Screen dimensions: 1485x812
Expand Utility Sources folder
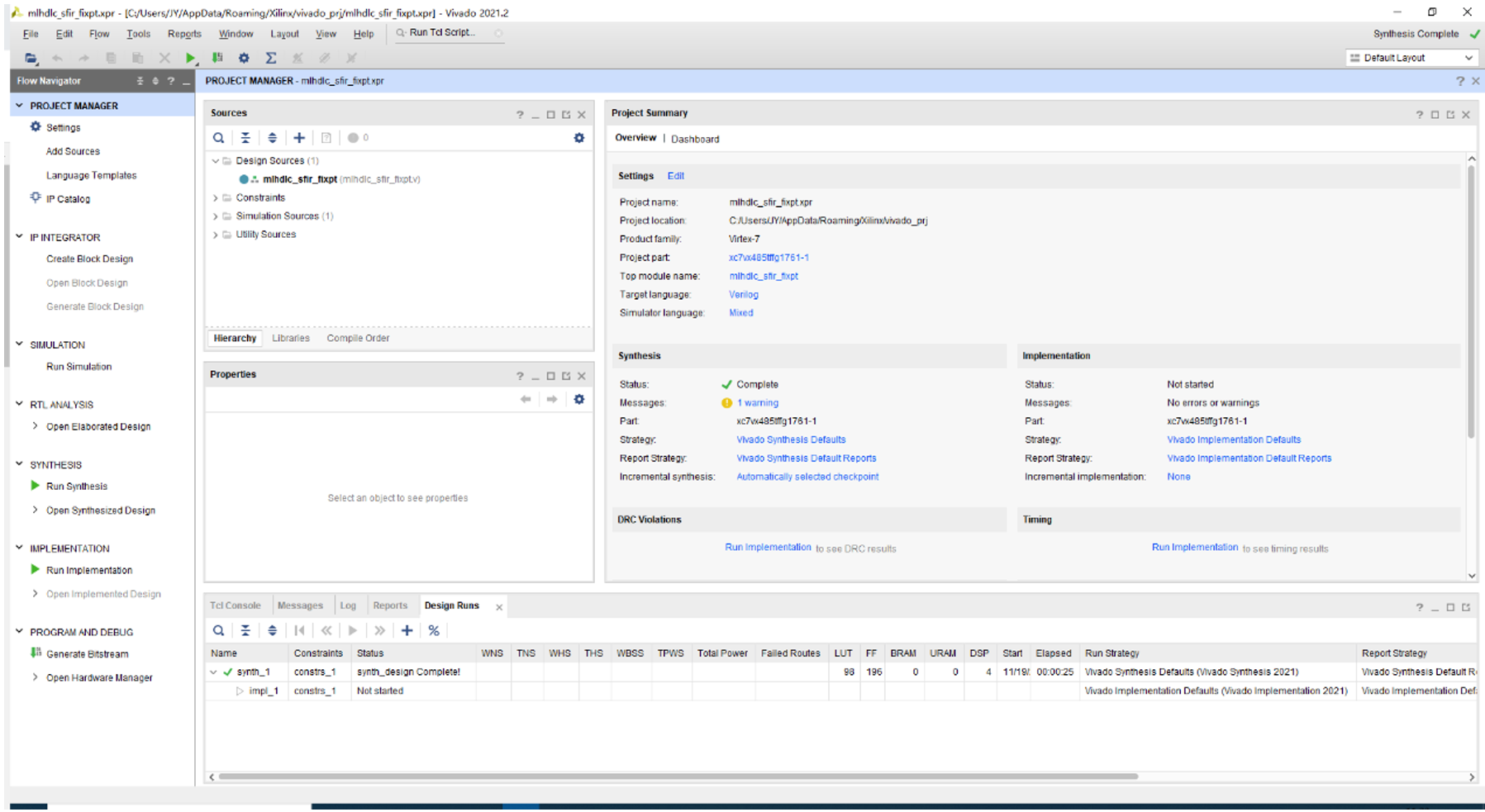[x=216, y=235]
